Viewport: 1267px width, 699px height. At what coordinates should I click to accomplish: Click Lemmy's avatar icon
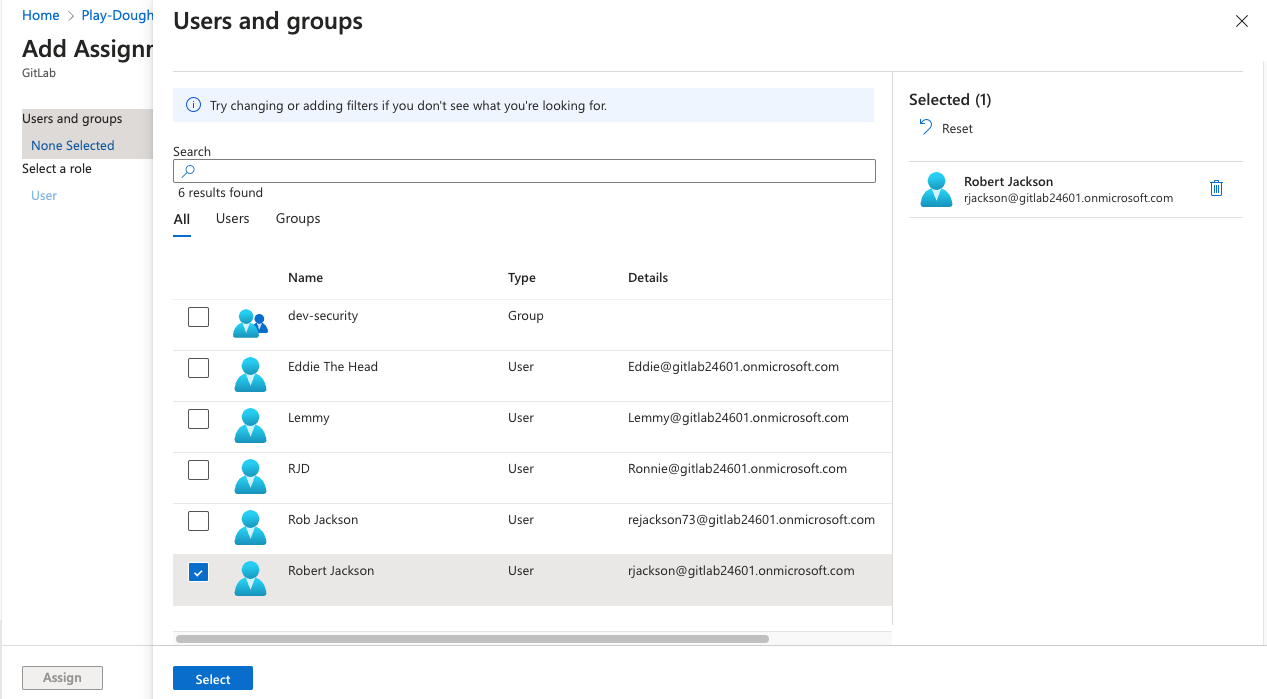pos(249,425)
